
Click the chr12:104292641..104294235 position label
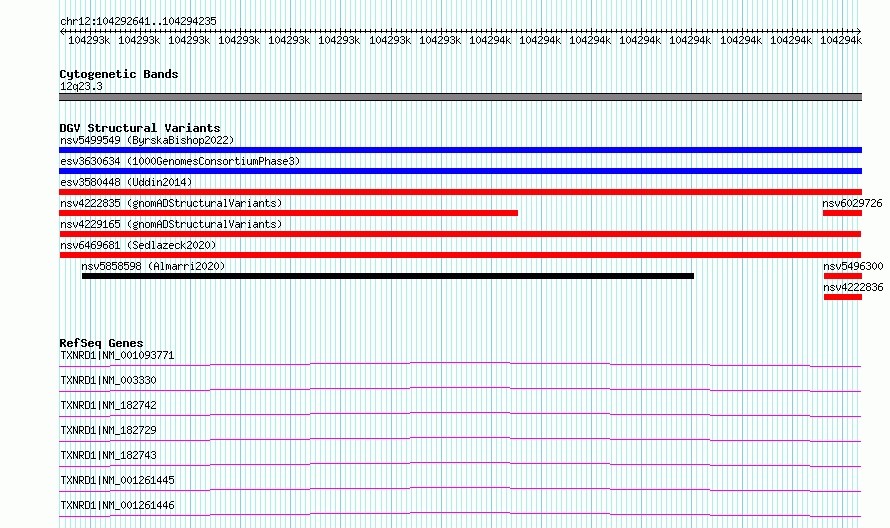pyautogui.click(x=138, y=21)
